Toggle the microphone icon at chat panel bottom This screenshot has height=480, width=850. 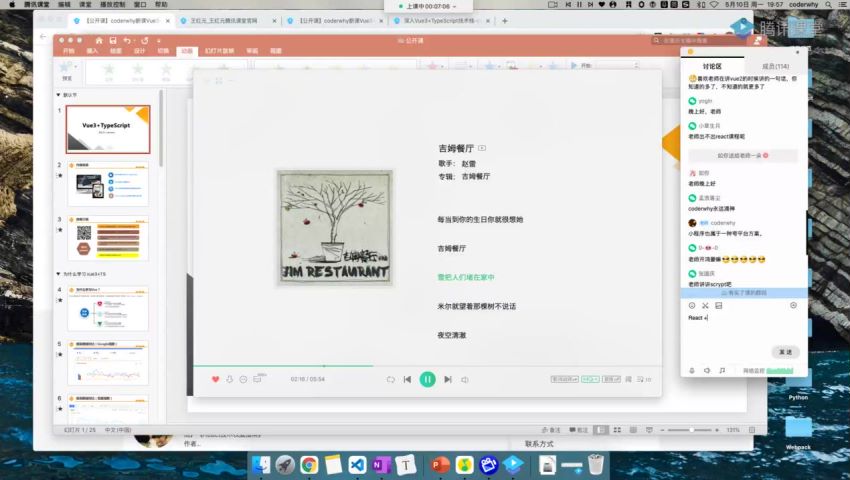[692, 370]
